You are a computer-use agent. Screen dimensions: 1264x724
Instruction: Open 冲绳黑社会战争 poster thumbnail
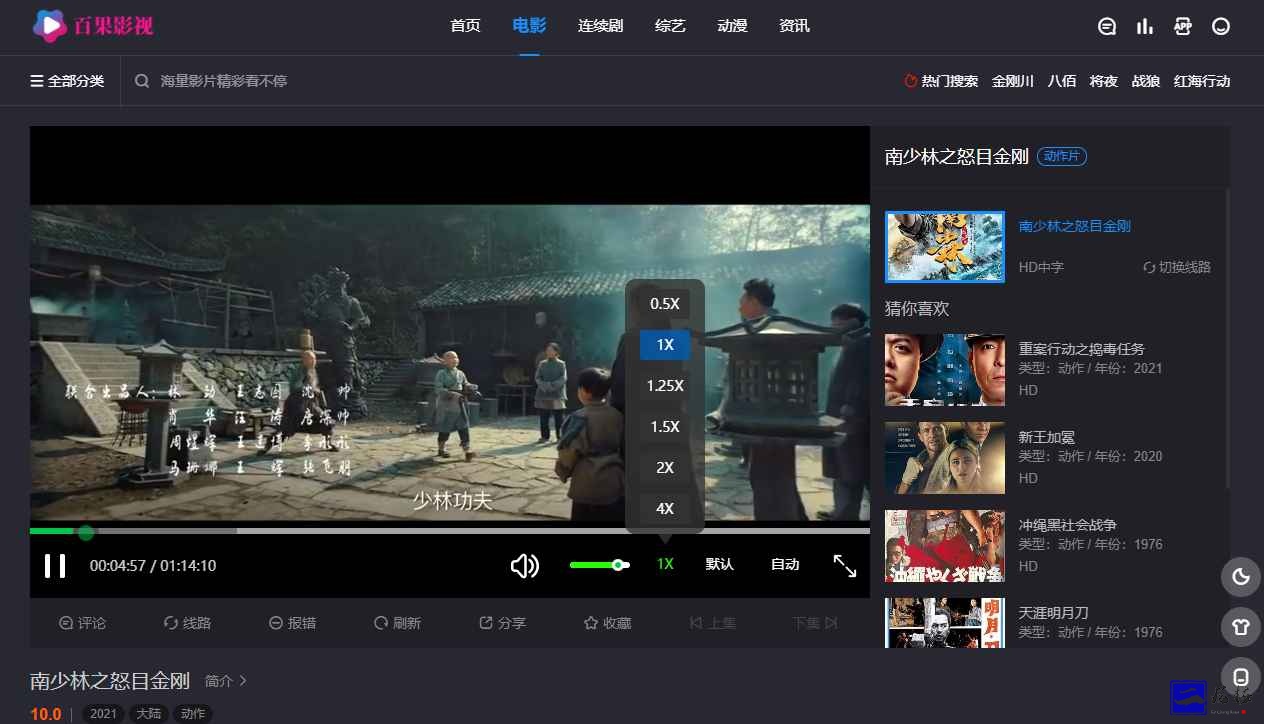(x=945, y=546)
